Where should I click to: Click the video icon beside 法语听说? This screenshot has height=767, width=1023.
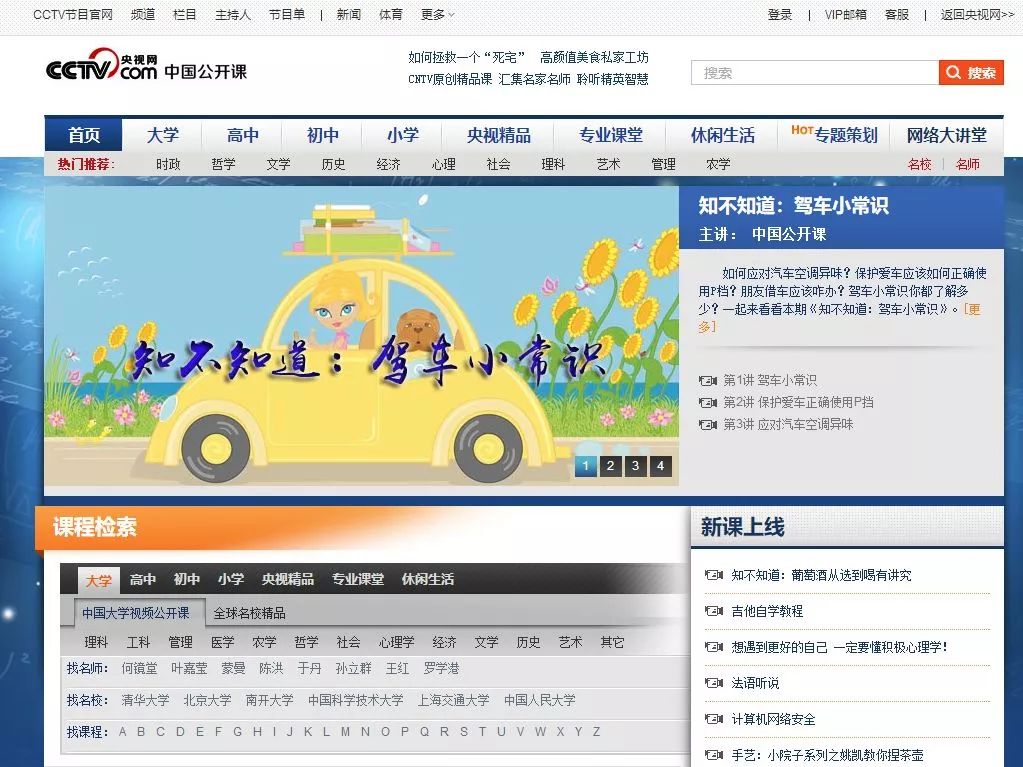point(712,682)
